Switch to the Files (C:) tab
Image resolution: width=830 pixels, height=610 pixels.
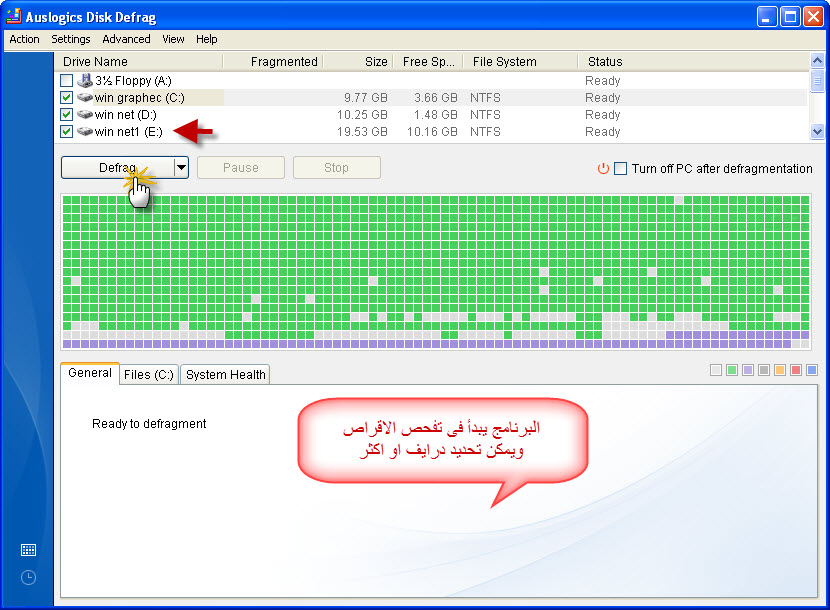(x=149, y=374)
